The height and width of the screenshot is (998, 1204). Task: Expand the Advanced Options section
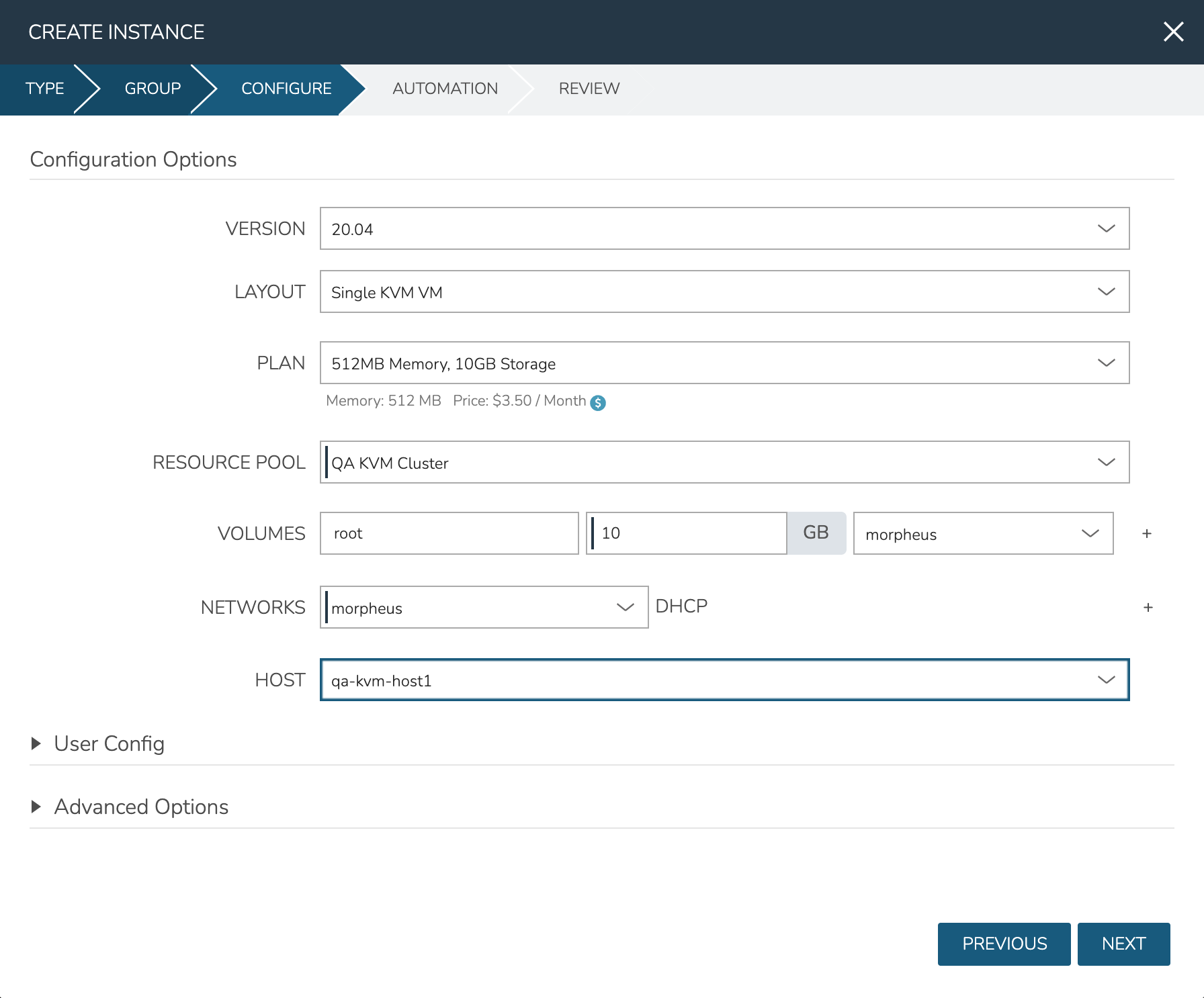141,807
